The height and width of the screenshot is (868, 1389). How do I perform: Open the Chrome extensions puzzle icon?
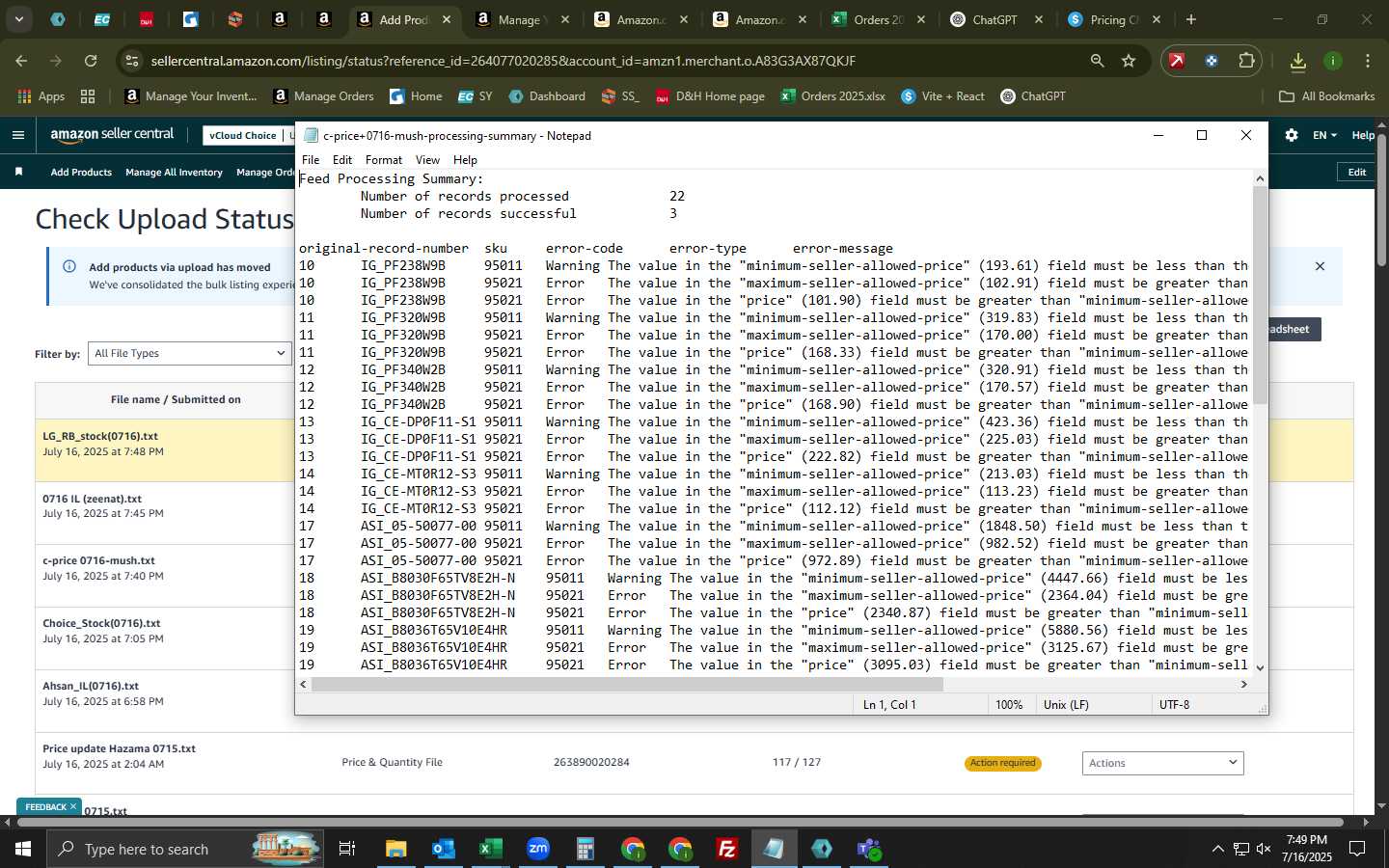tap(1246, 61)
